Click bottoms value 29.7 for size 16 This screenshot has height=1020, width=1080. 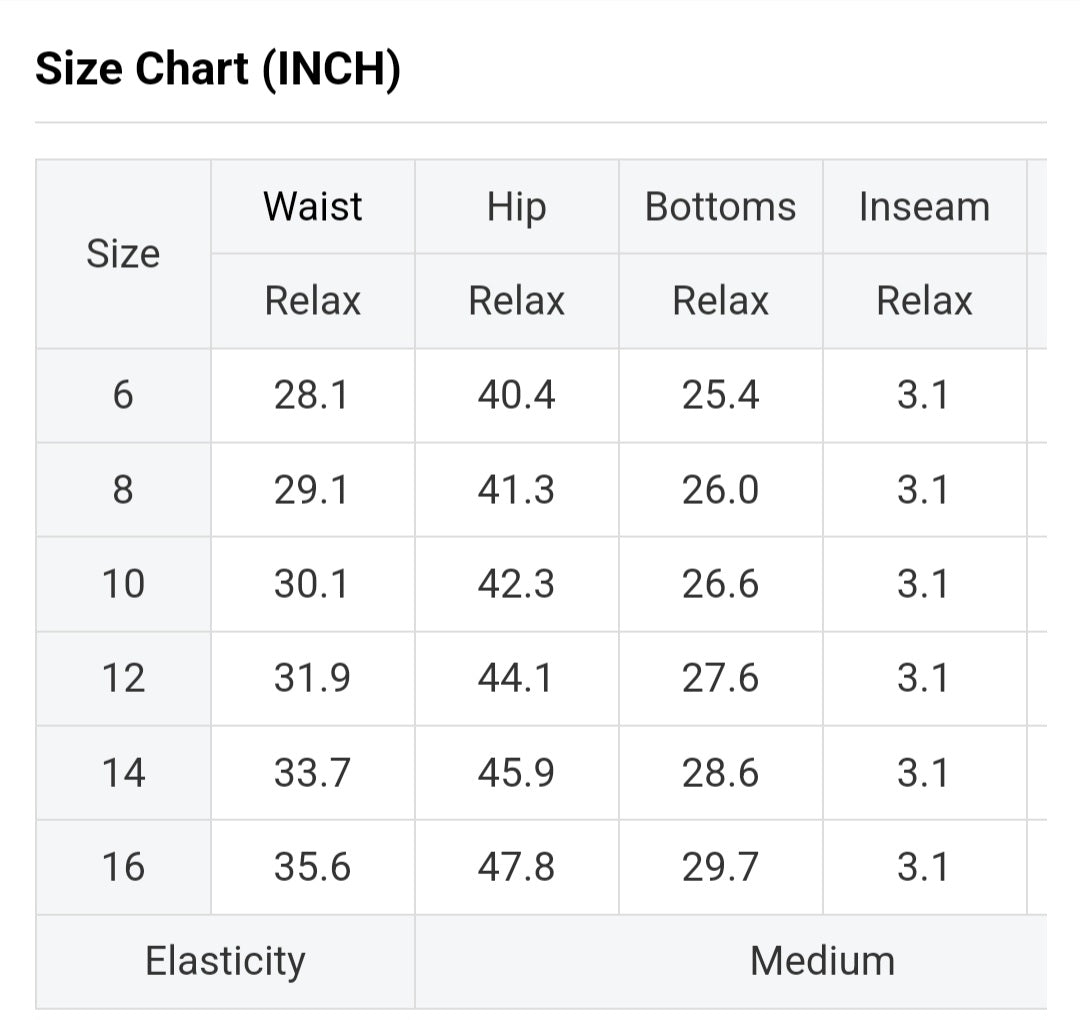pos(720,867)
